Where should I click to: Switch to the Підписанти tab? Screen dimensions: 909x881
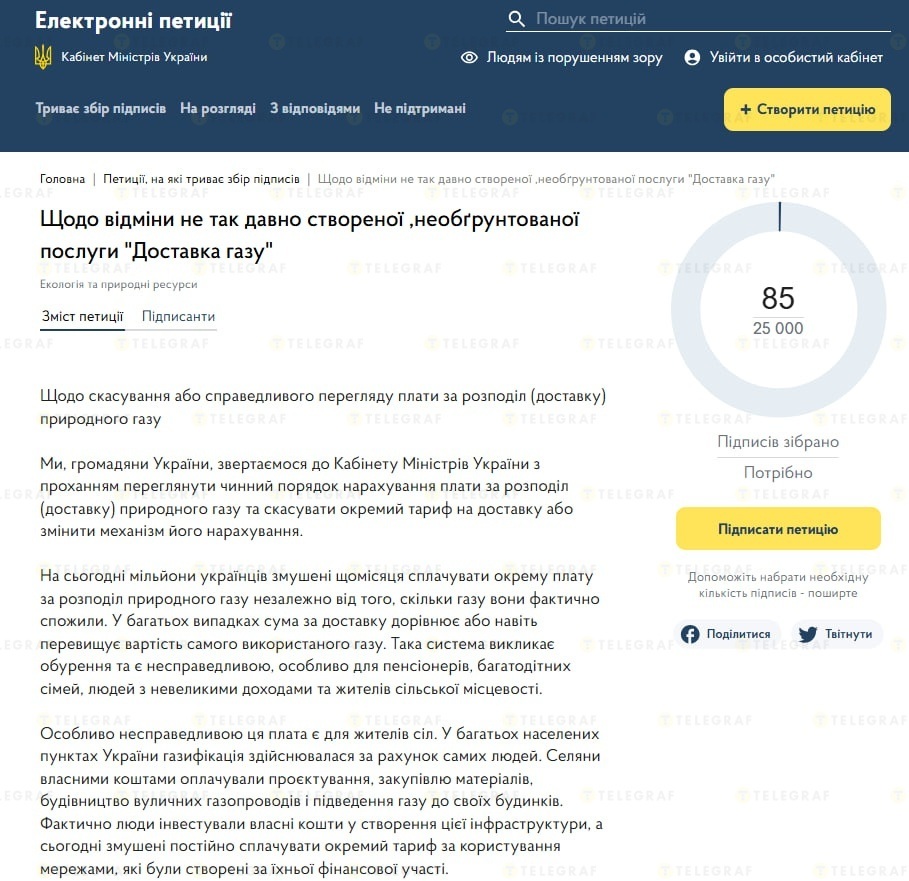pyautogui.click(x=179, y=316)
